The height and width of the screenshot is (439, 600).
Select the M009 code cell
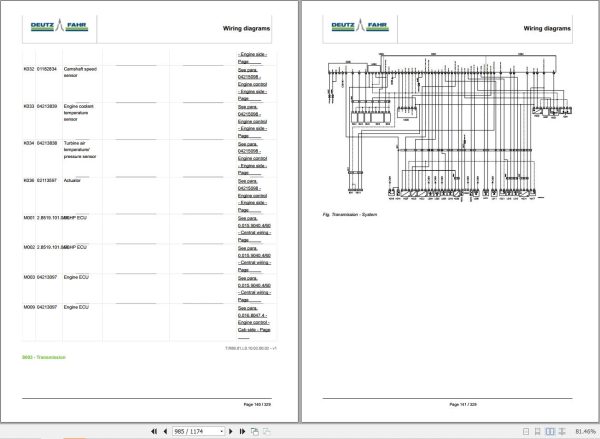pyautogui.click(x=29, y=307)
